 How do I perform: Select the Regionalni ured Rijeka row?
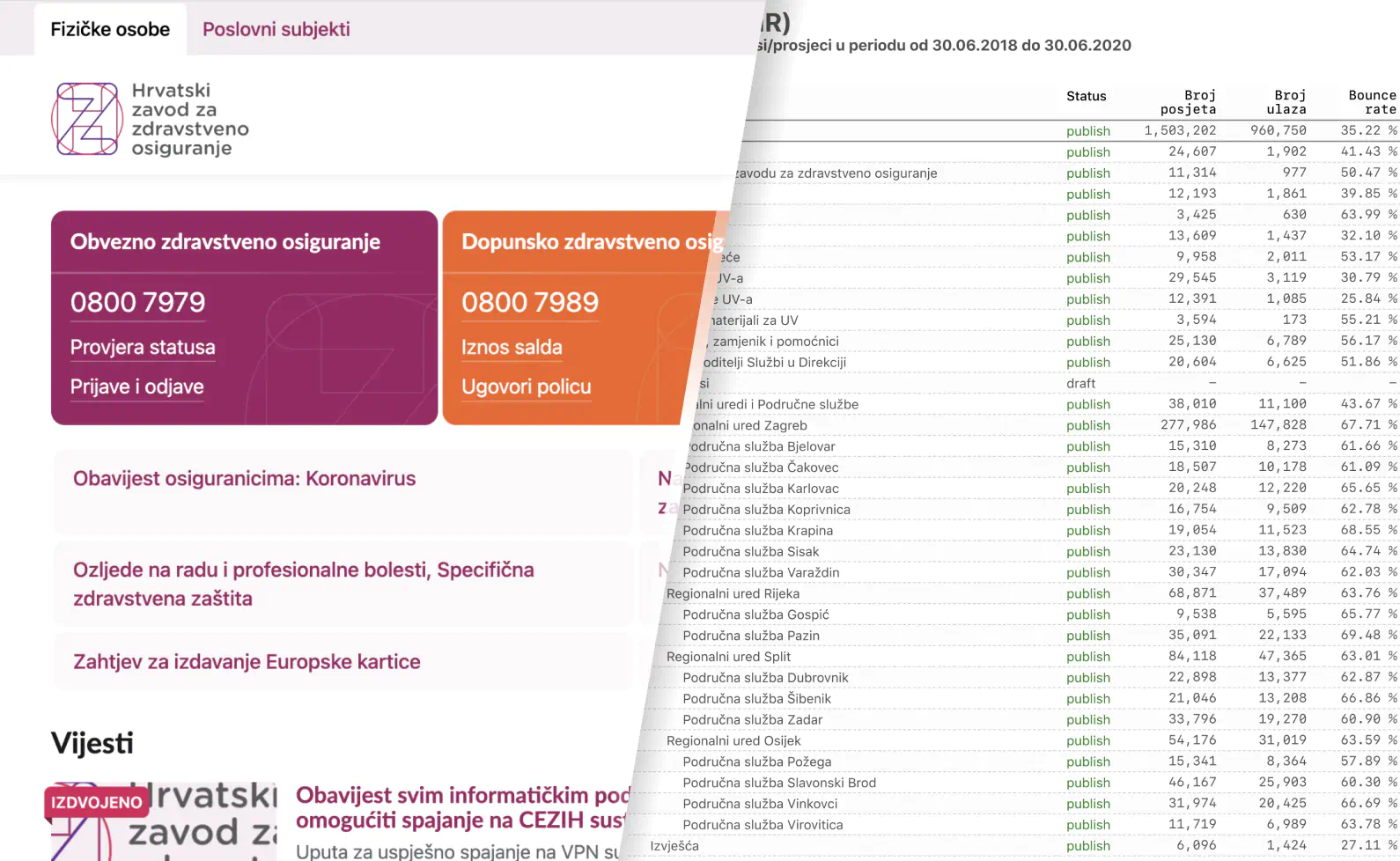point(733,593)
